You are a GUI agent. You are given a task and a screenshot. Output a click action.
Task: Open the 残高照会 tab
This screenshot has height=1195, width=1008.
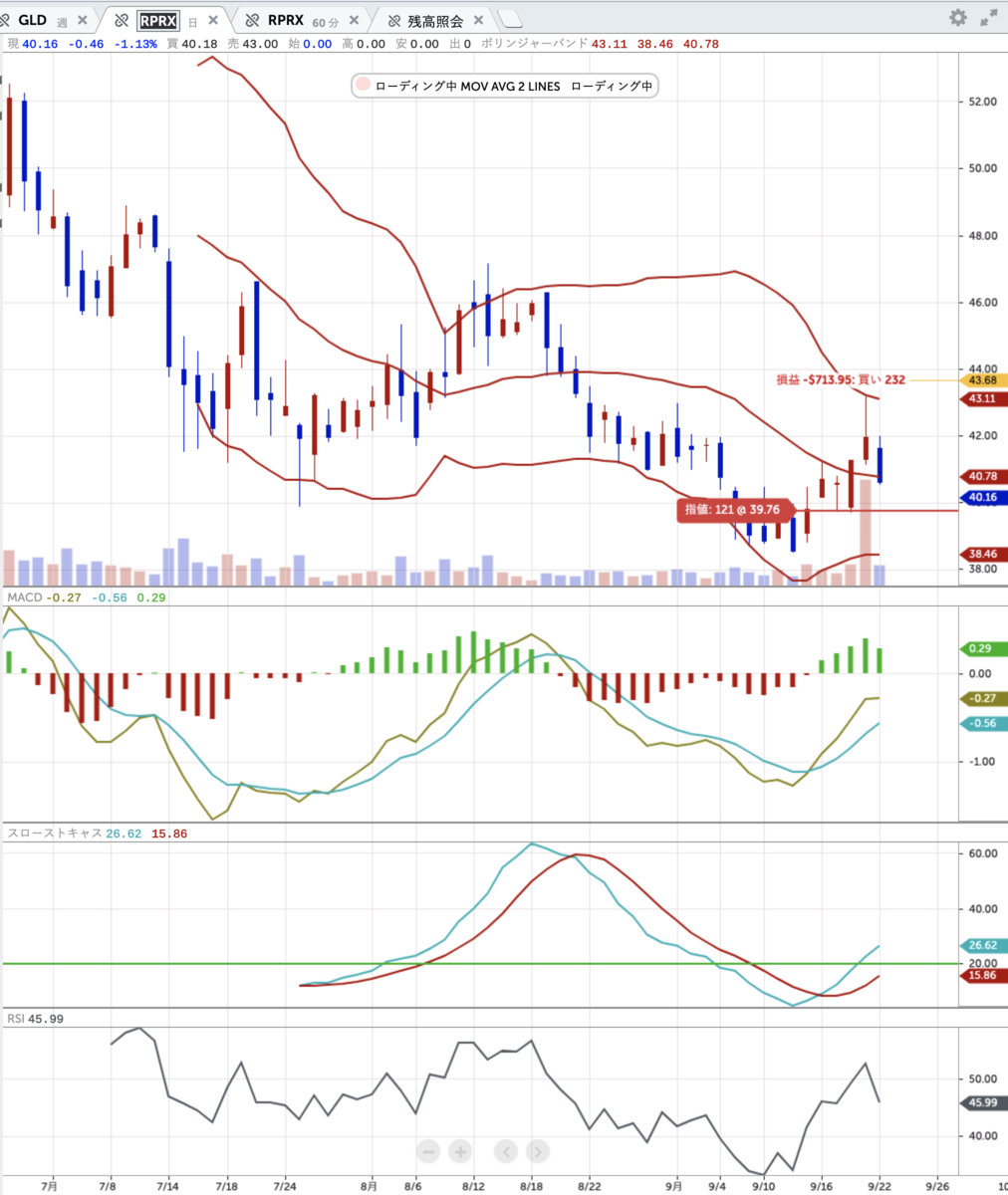click(433, 19)
